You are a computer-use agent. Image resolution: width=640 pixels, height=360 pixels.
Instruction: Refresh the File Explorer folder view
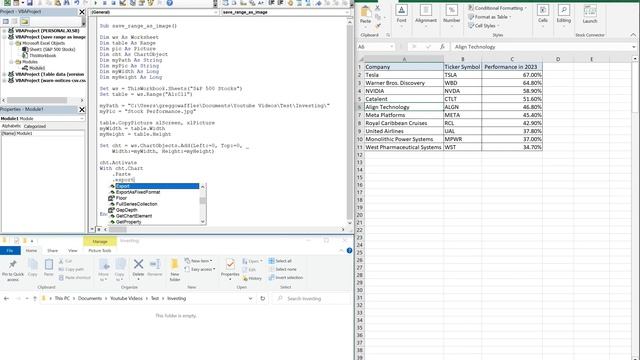click(262, 298)
